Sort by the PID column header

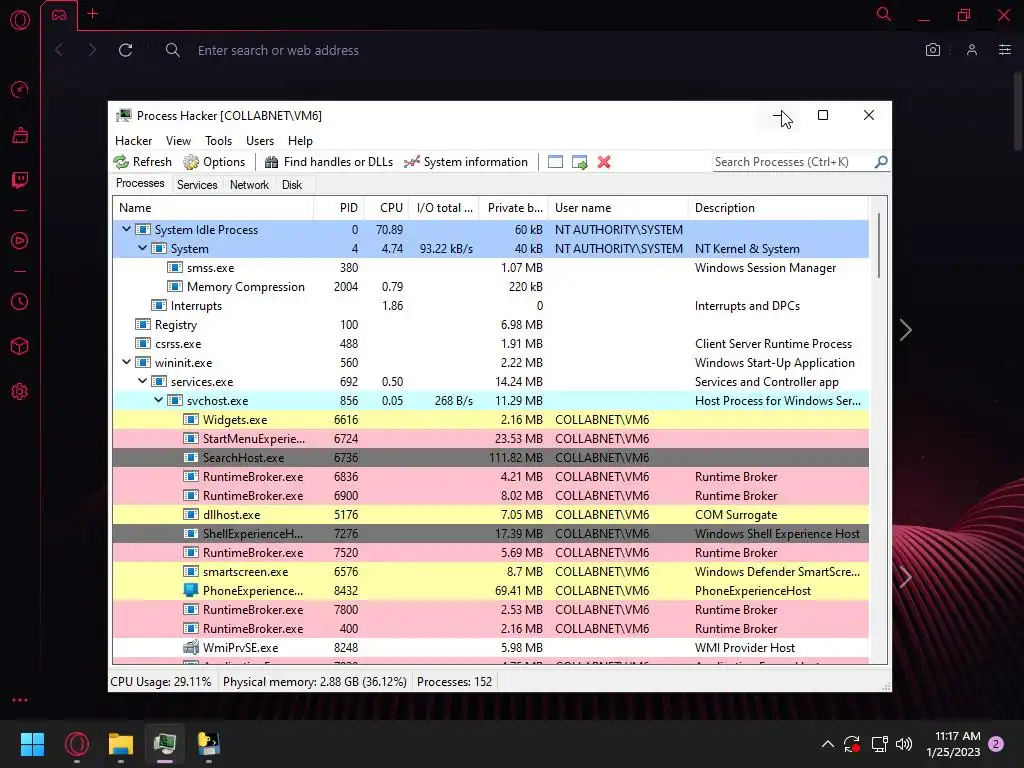(x=339, y=208)
